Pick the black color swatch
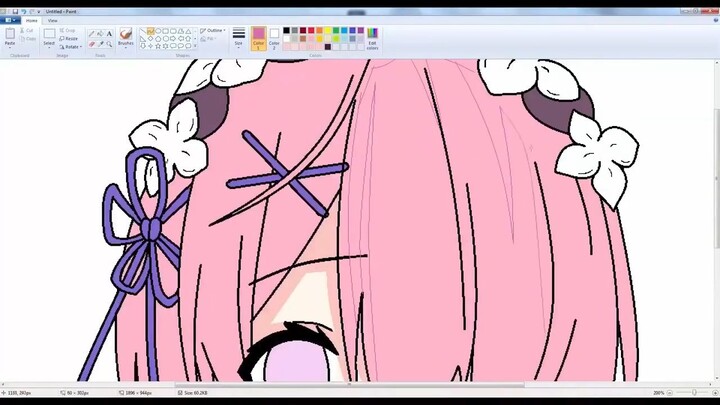This screenshot has width=720, height=405. tap(286, 30)
